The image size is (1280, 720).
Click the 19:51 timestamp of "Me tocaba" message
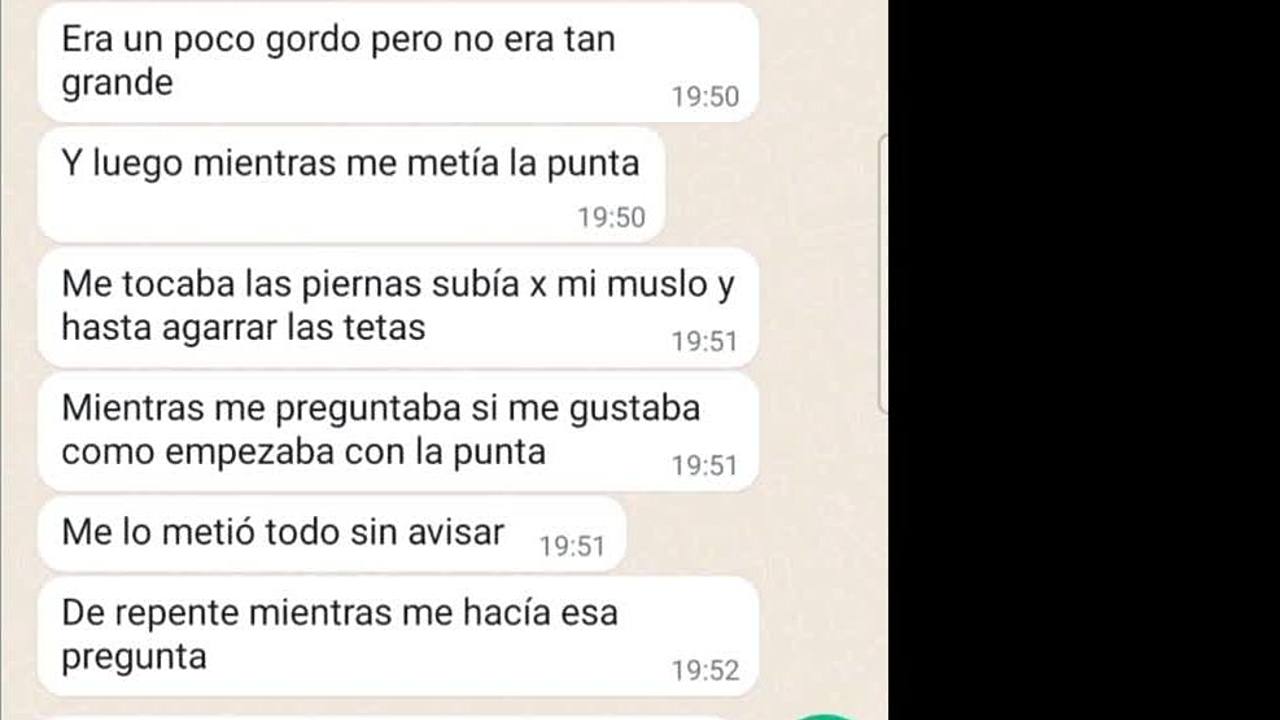(705, 342)
